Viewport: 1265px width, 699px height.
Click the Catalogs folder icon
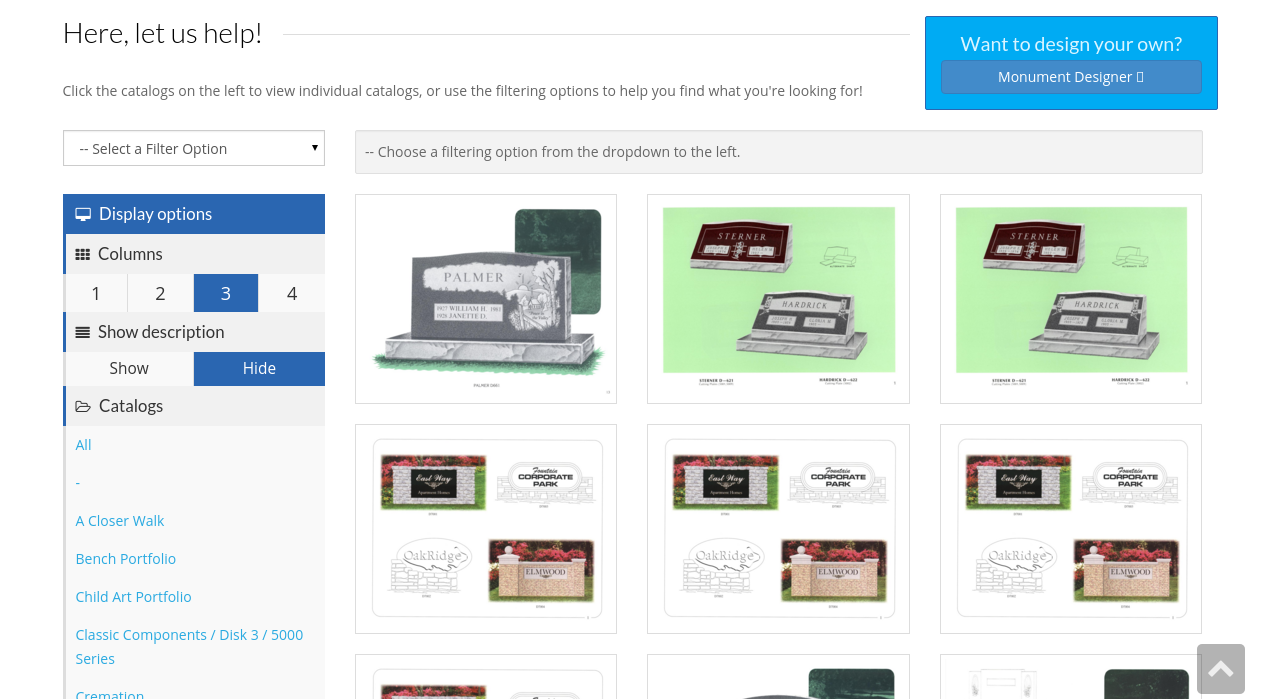(x=83, y=406)
